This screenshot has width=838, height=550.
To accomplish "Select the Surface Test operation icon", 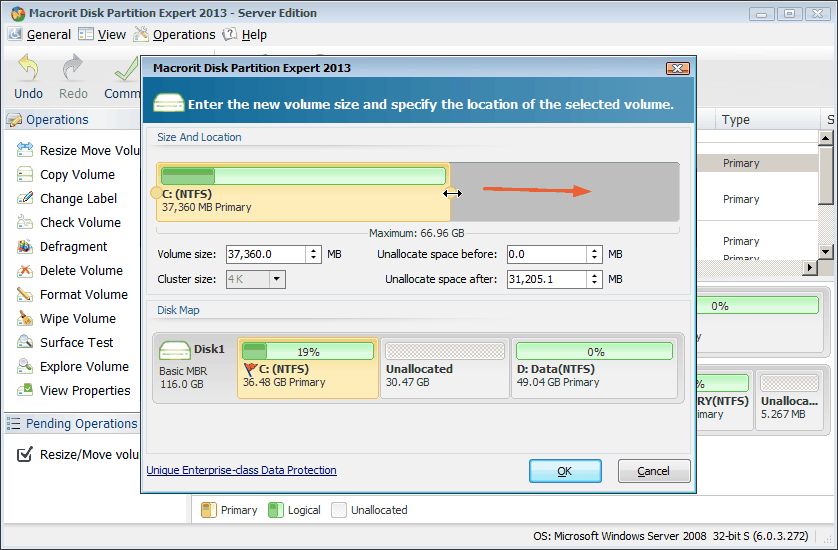I will point(25,342).
